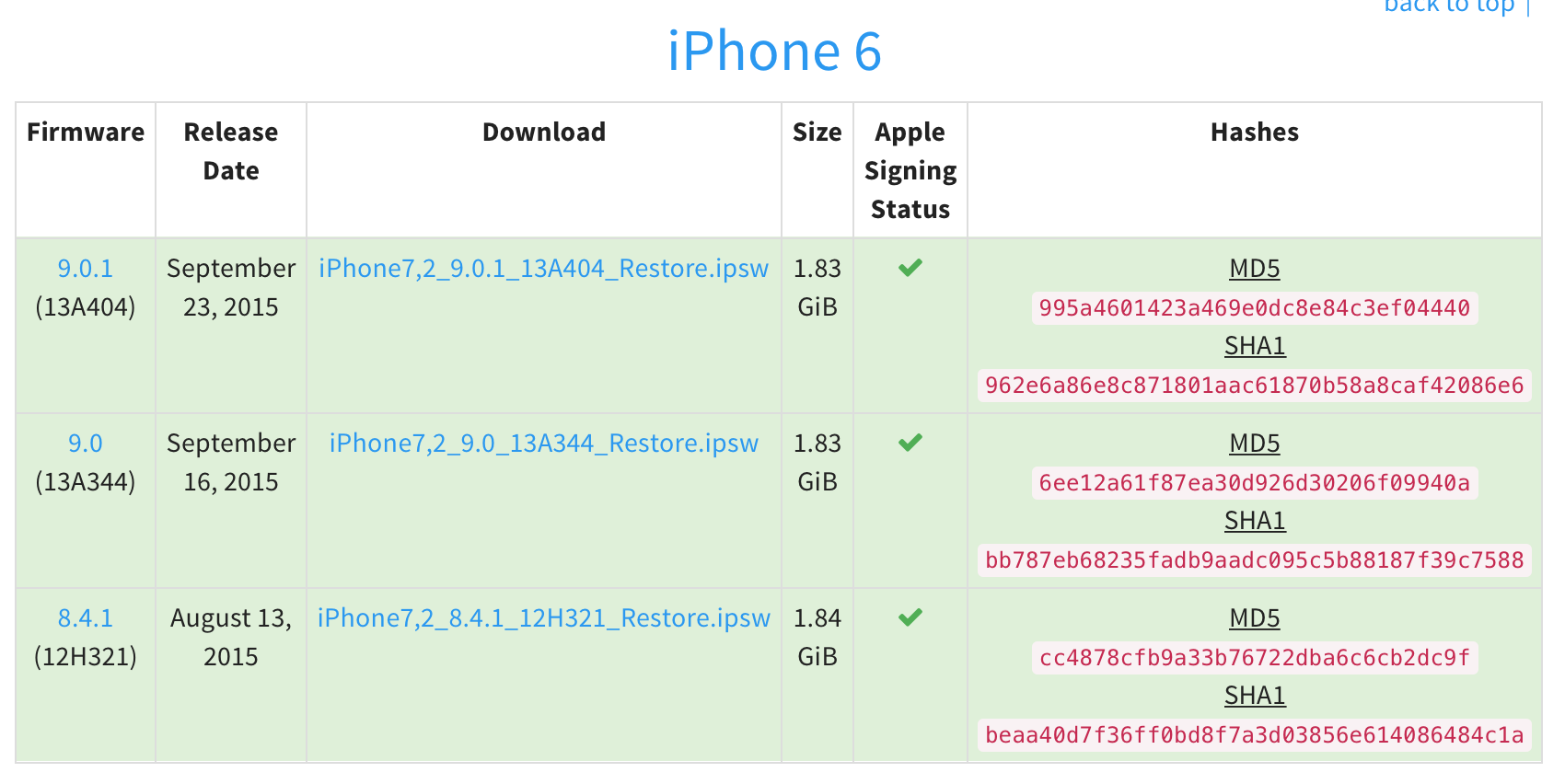Click the back to top link
Image resolution: width=1565 pixels, height=784 pixels.
[x=1449, y=6]
